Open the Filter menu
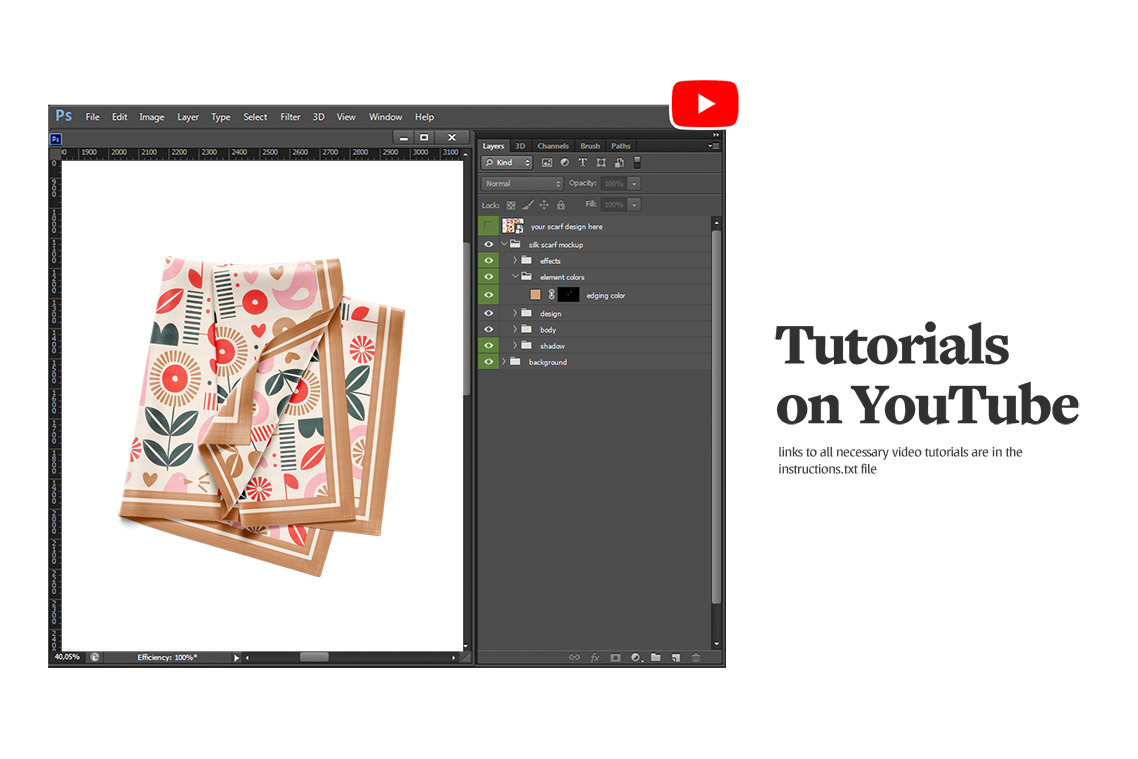 (290, 117)
